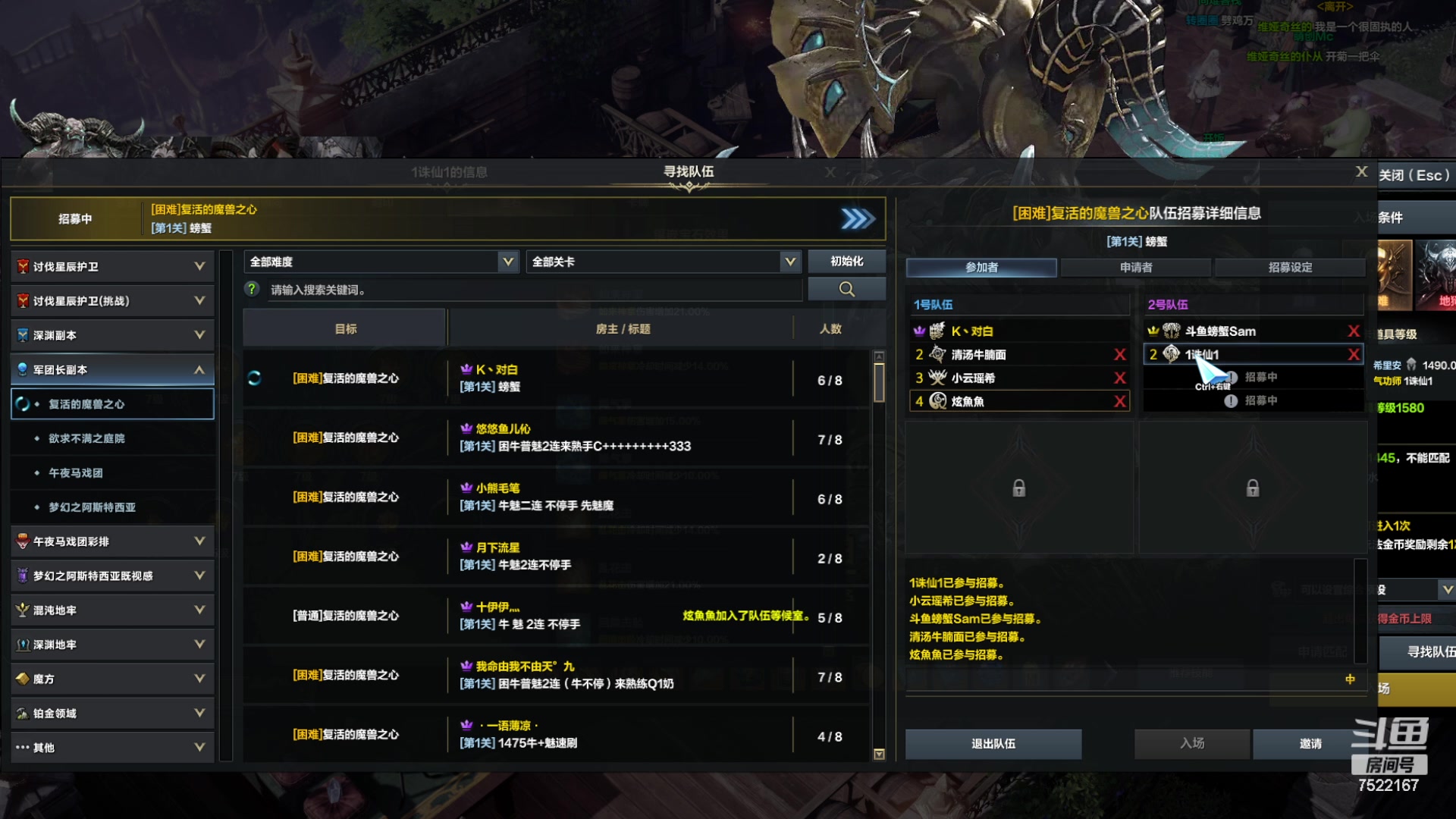This screenshot has height=819, width=1456.
Task: Switch to the 申请者 tab
Action: click(1136, 267)
